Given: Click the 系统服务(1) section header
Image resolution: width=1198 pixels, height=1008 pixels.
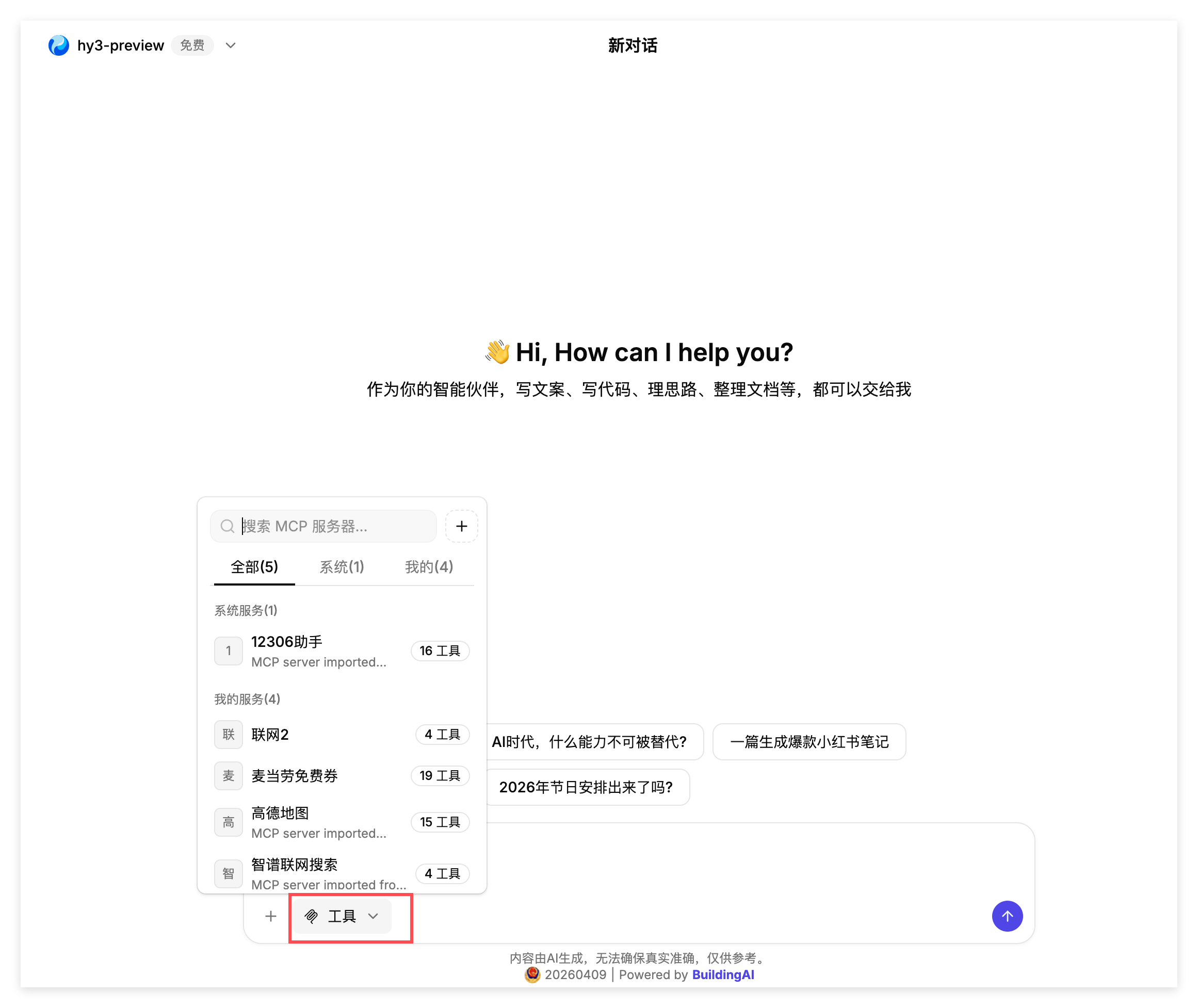Looking at the screenshot, I should coord(246,610).
